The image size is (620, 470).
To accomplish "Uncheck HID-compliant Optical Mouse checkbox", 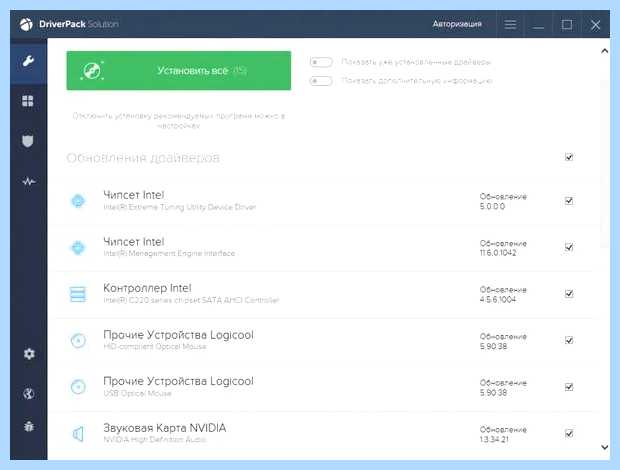I will [x=569, y=340].
